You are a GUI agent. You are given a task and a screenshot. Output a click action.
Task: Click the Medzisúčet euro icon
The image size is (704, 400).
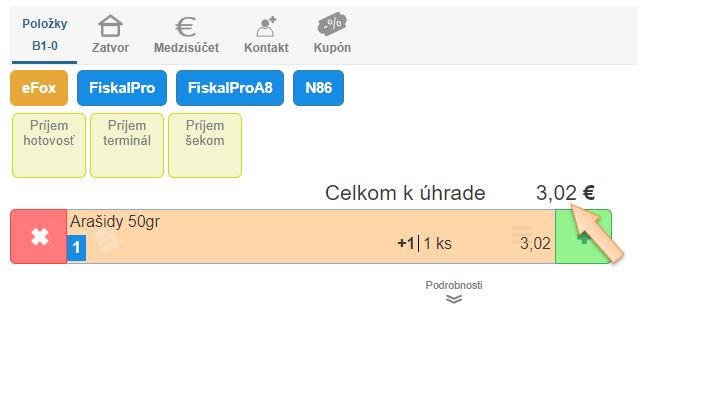coord(186,26)
